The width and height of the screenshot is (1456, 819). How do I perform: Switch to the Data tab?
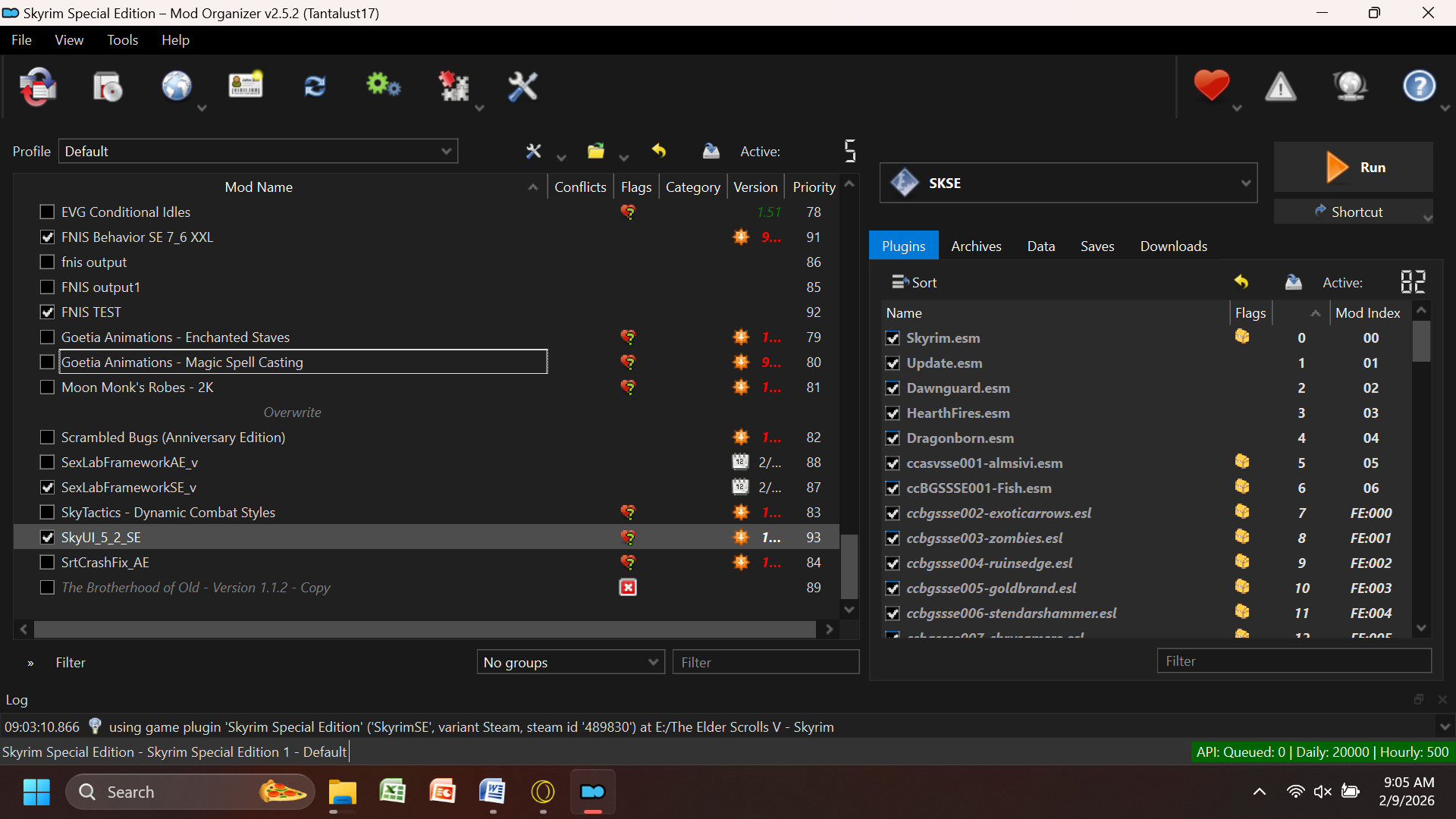pos(1041,246)
